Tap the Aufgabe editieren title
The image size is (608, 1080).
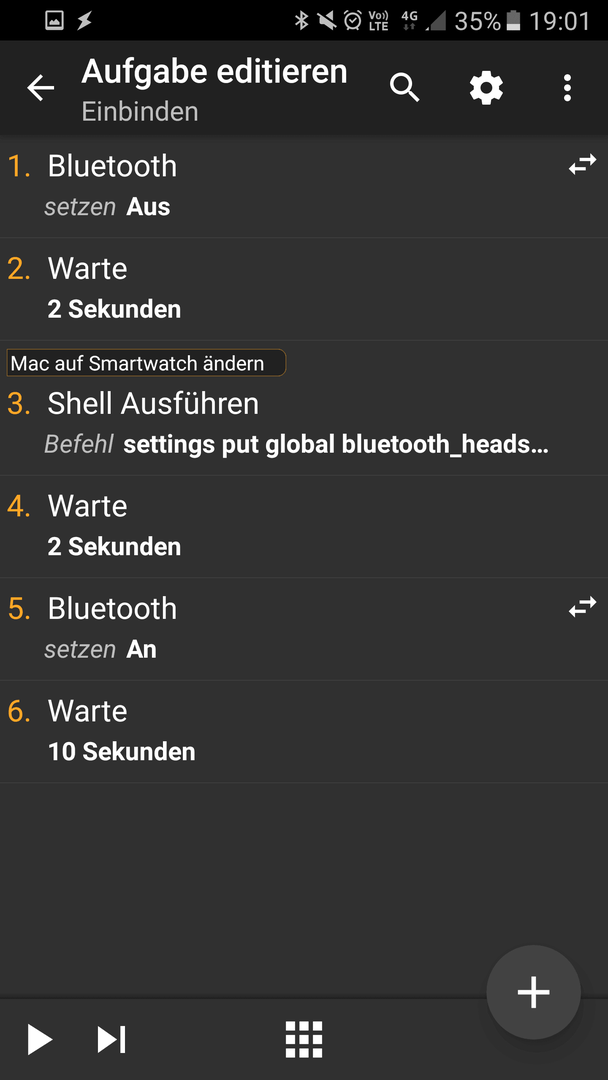(x=214, y=72)
